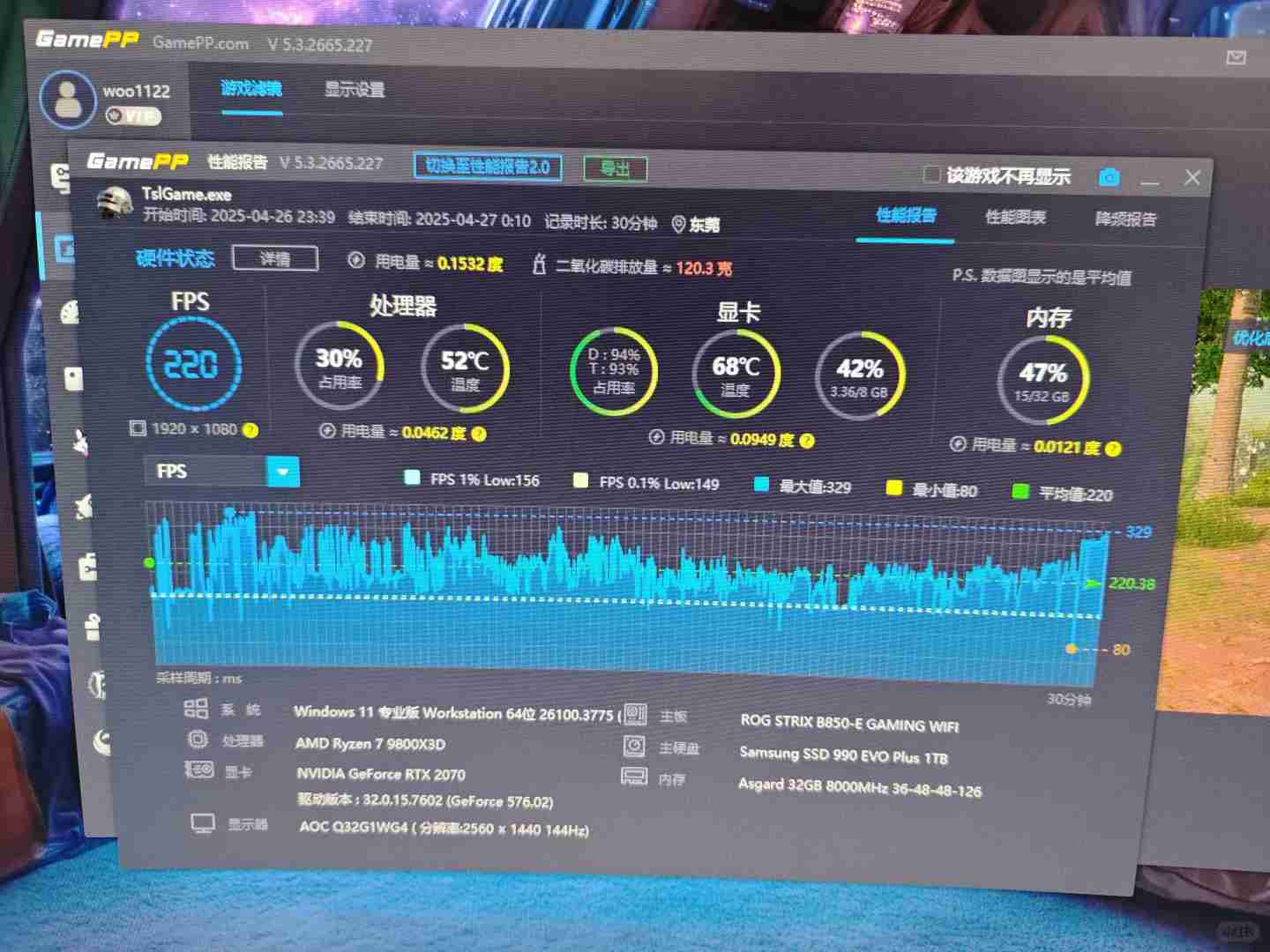
Task: Click the 详情 button beside 硬件状态
Action: [275, 258]
